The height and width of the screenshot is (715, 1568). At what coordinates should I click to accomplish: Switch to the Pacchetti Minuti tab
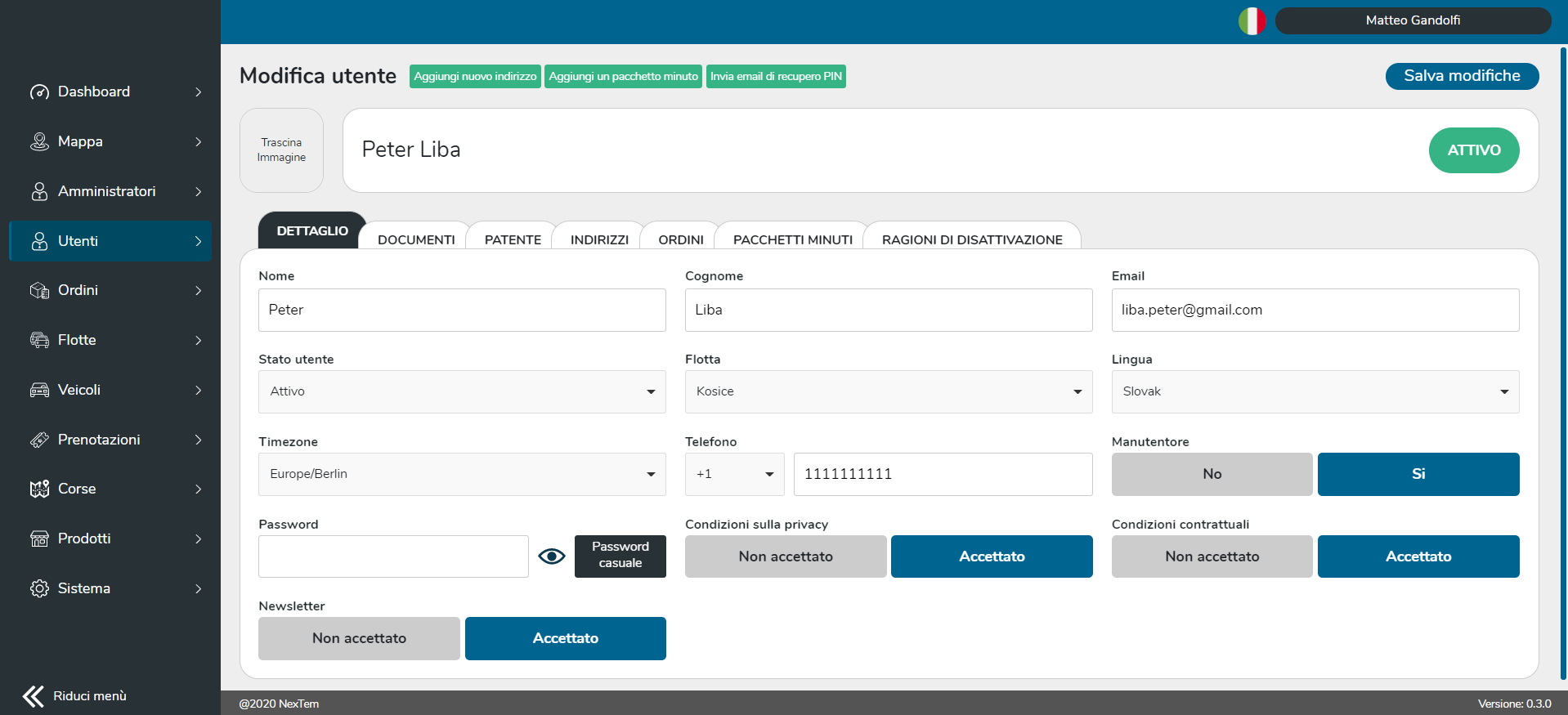pyautogui.click(x=792, y=239)
